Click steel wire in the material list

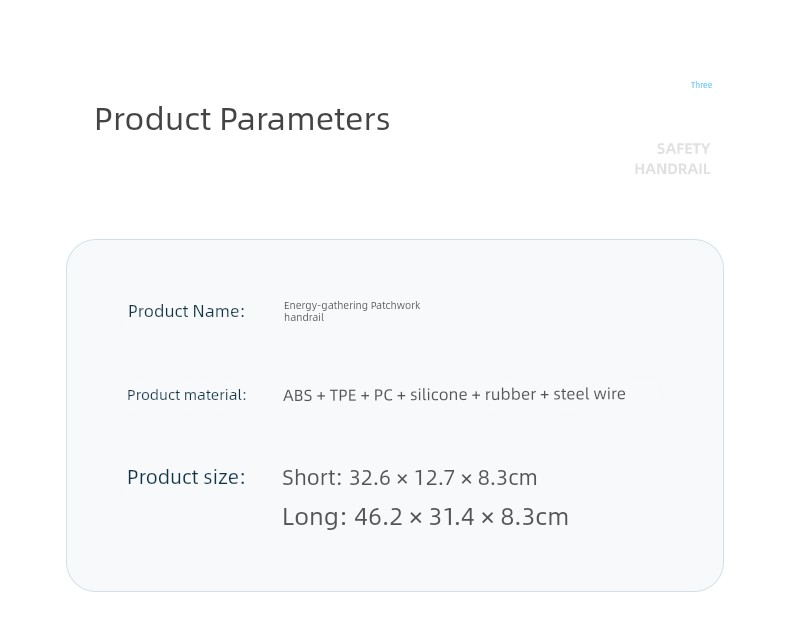point(589,394)
